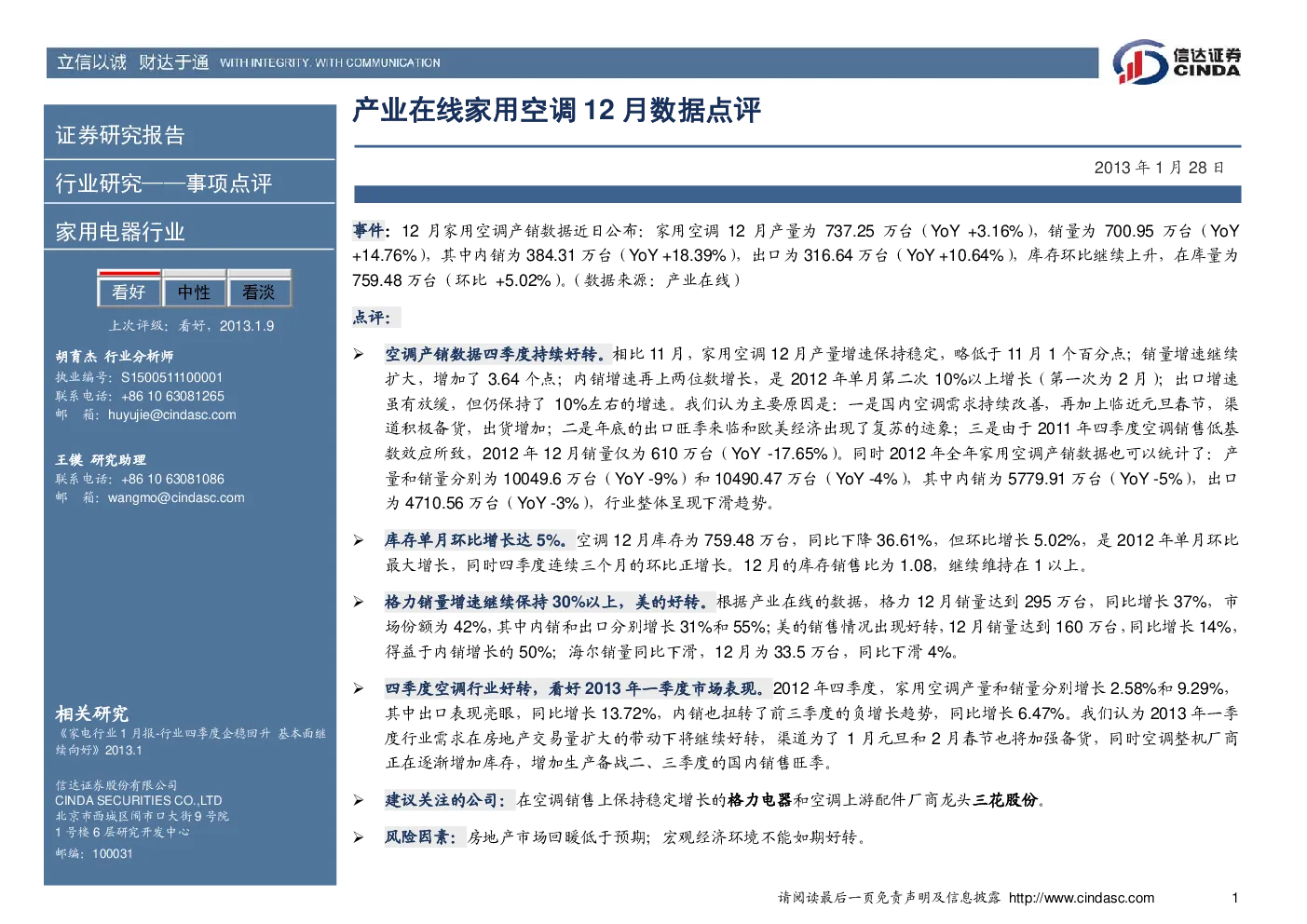This screenshot has width=1307, height=924.
Task: Click the bold company name 三花股份
Action: tap(1005, 800)
